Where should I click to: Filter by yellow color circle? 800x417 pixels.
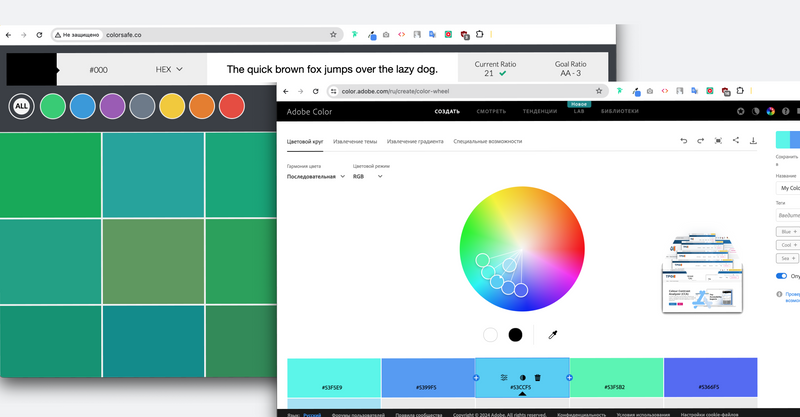(x=172, y=106)
